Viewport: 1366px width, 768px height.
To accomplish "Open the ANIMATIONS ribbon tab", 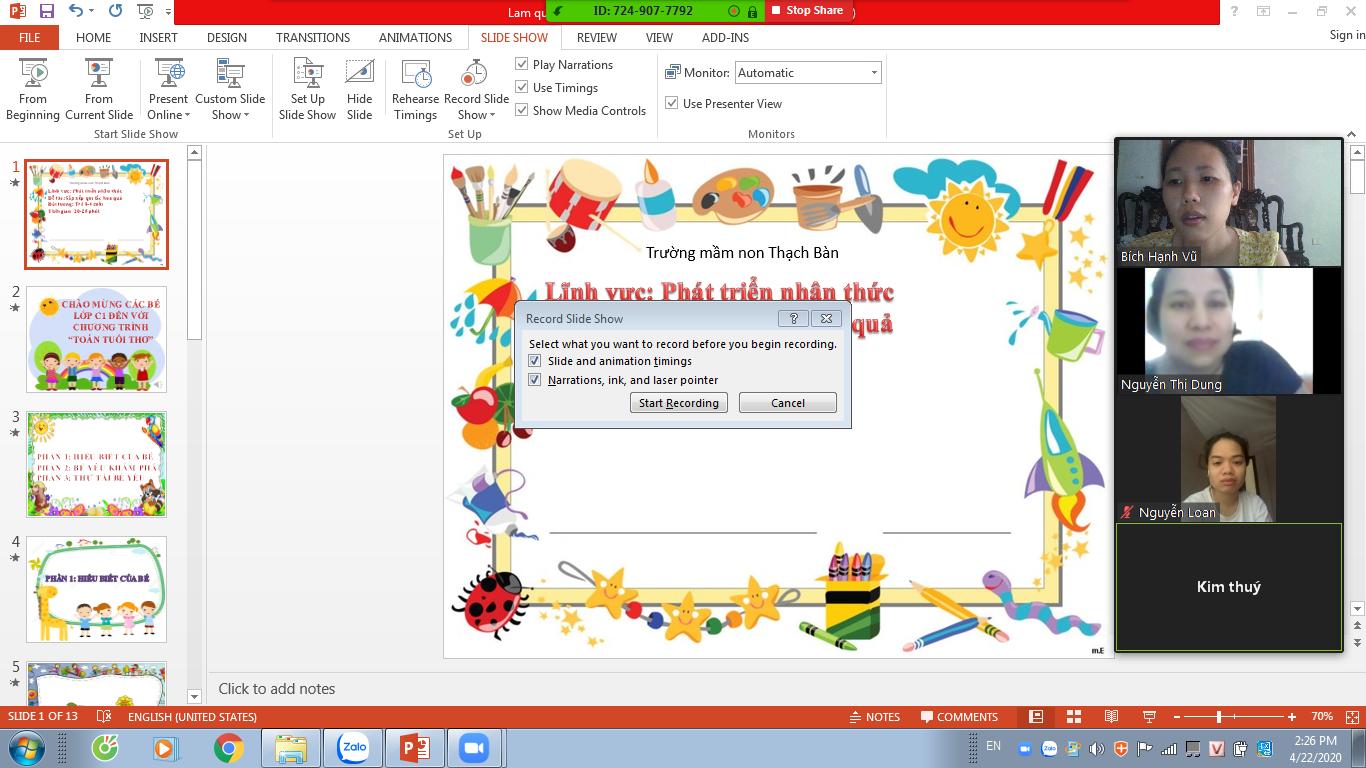I will click(x=415, y=37).
